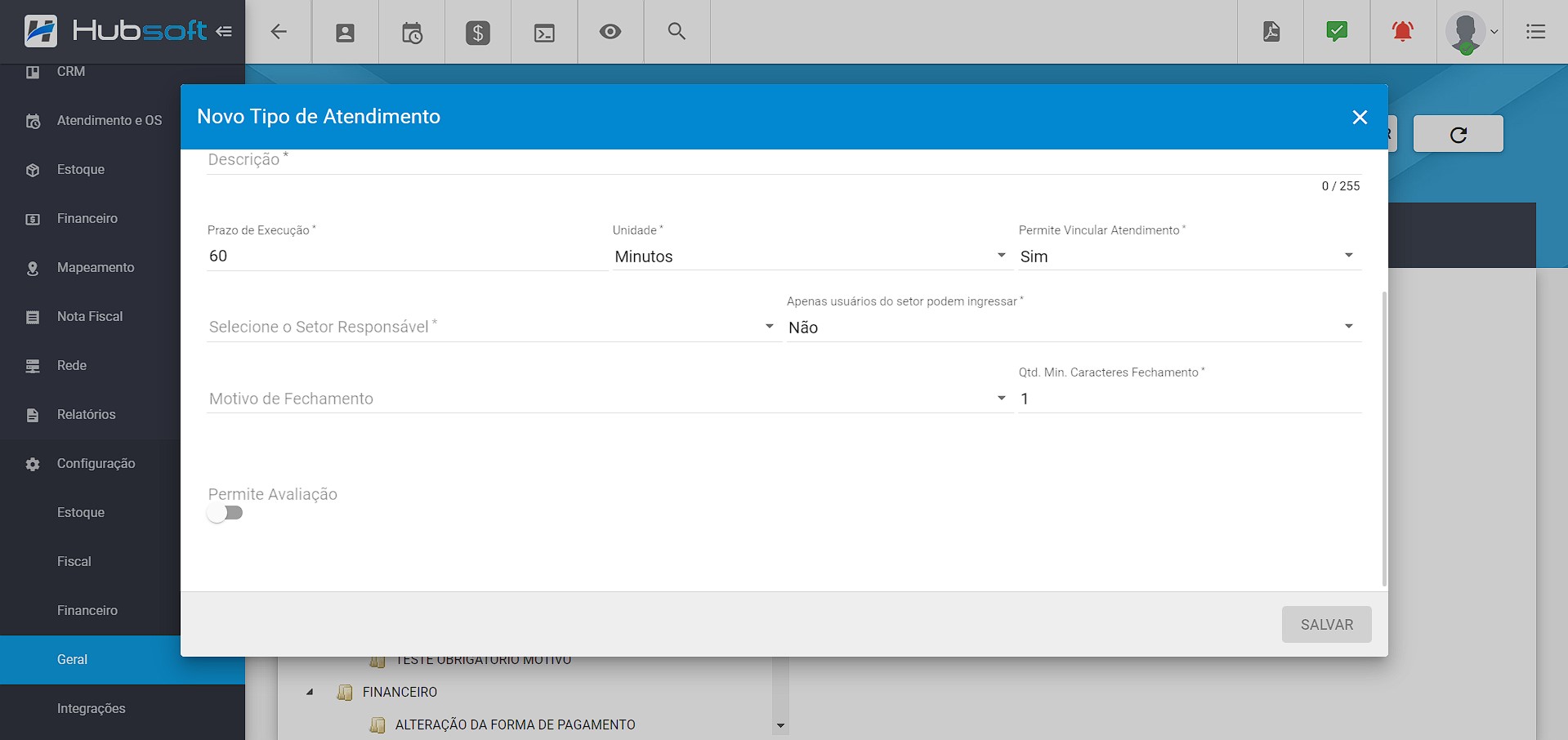Image resolution: width=1568 pixels, height=740 pixels.
Task: Click the eye view icon in toolbar
Action: click(610, 32)
